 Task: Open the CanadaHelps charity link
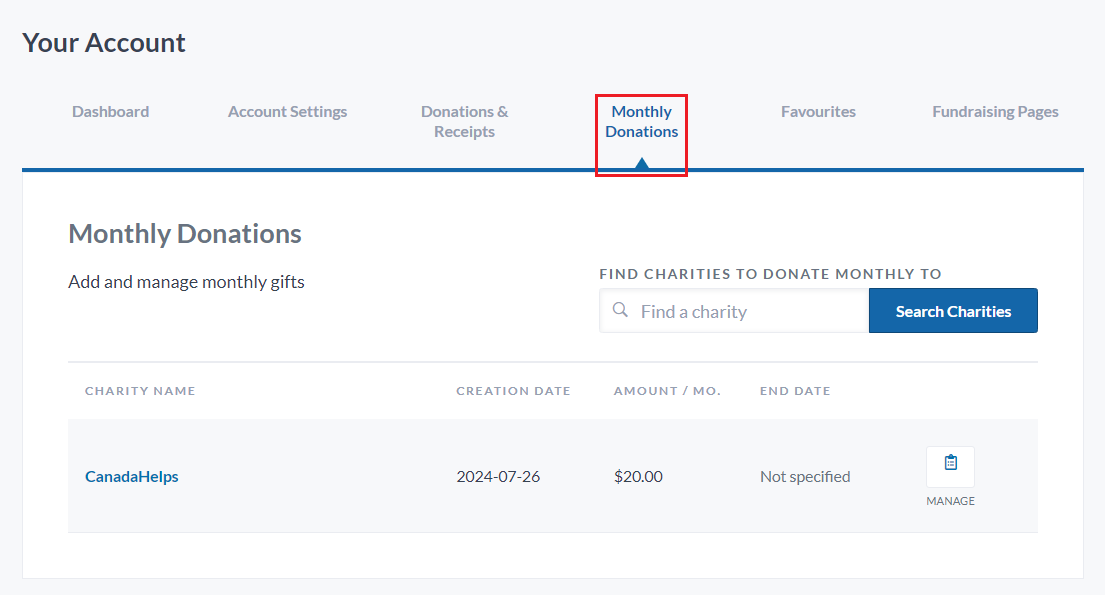(x=131, y=476)
